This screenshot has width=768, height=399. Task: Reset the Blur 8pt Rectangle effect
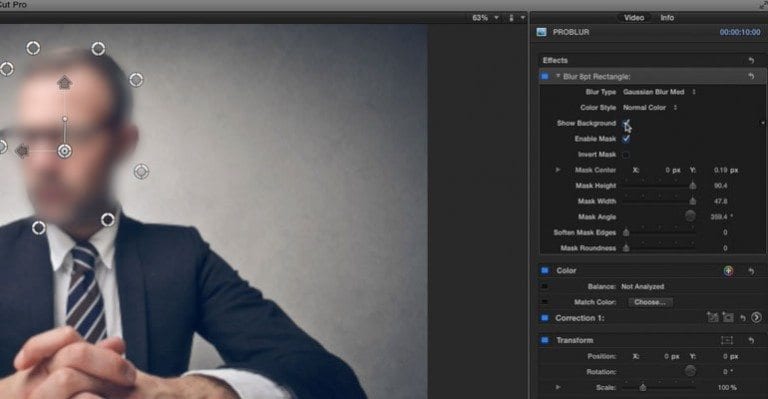tap(751, 76)
